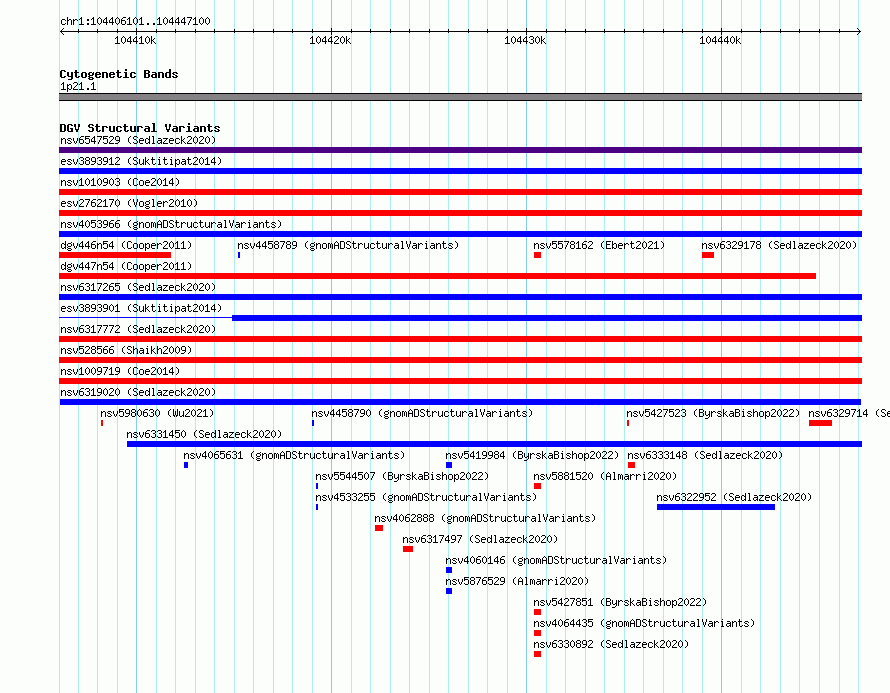Select the purple nsv6547529 variant bar
This screenshot has width=890, height=693.
(460, 150)
